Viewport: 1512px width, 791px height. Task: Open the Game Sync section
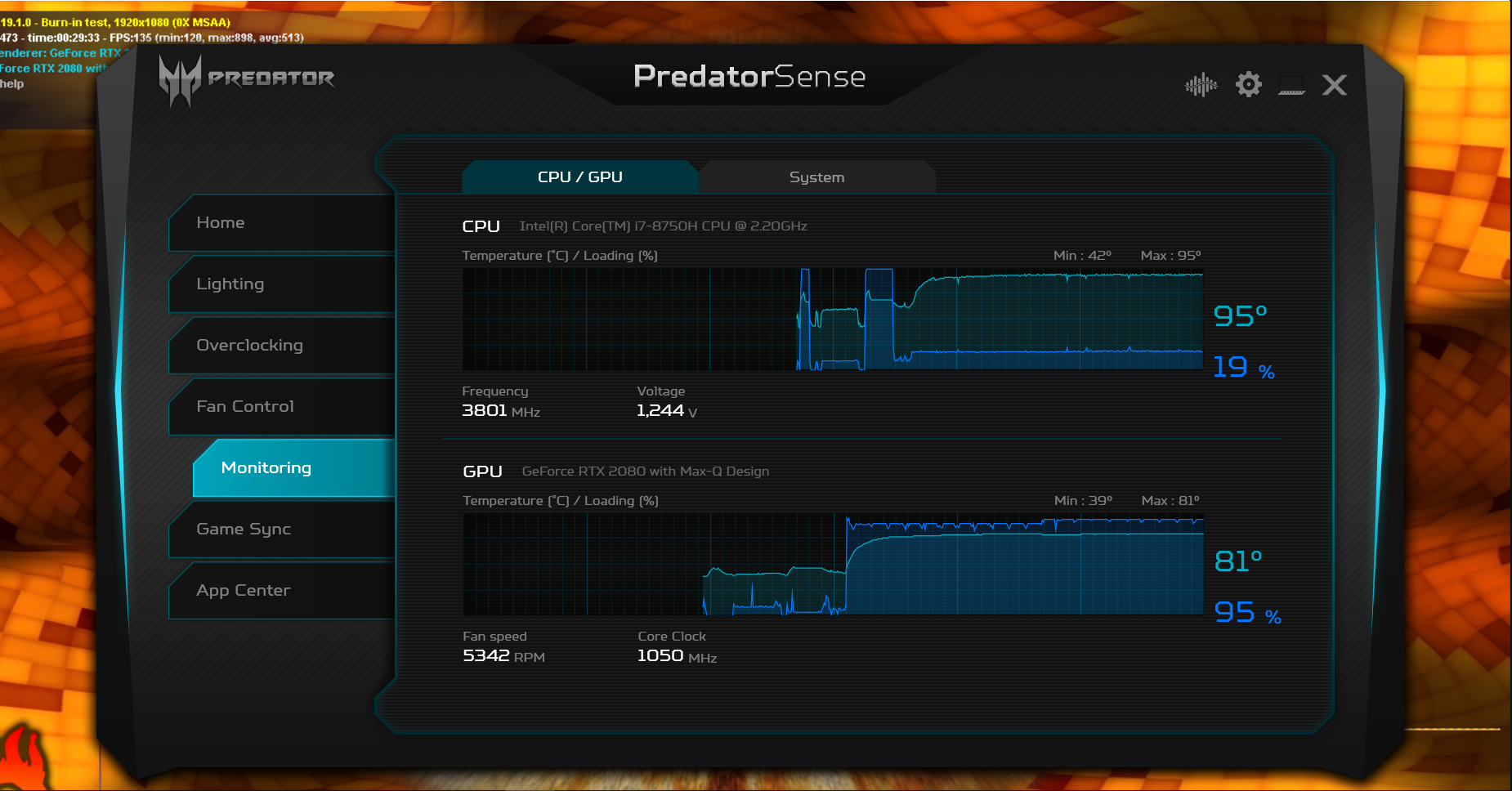pos(282,530)
